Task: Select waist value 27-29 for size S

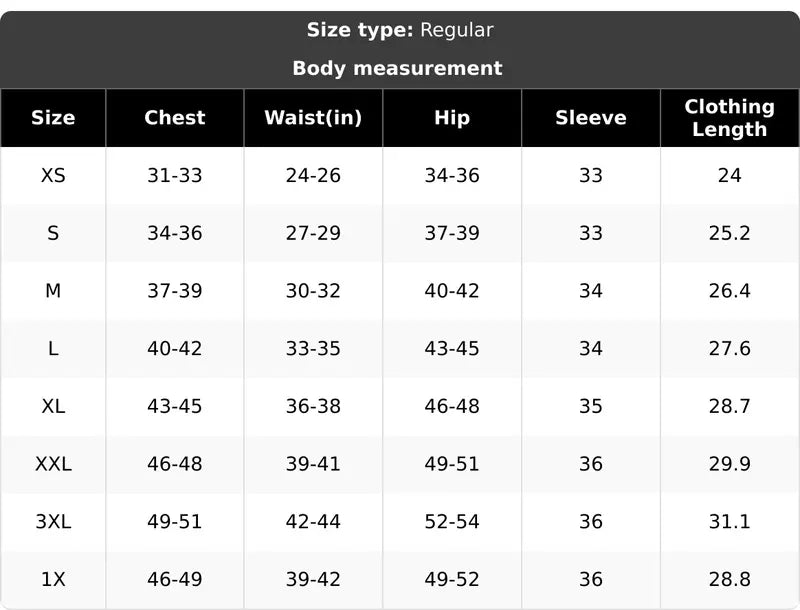Action: pos(313,233)
